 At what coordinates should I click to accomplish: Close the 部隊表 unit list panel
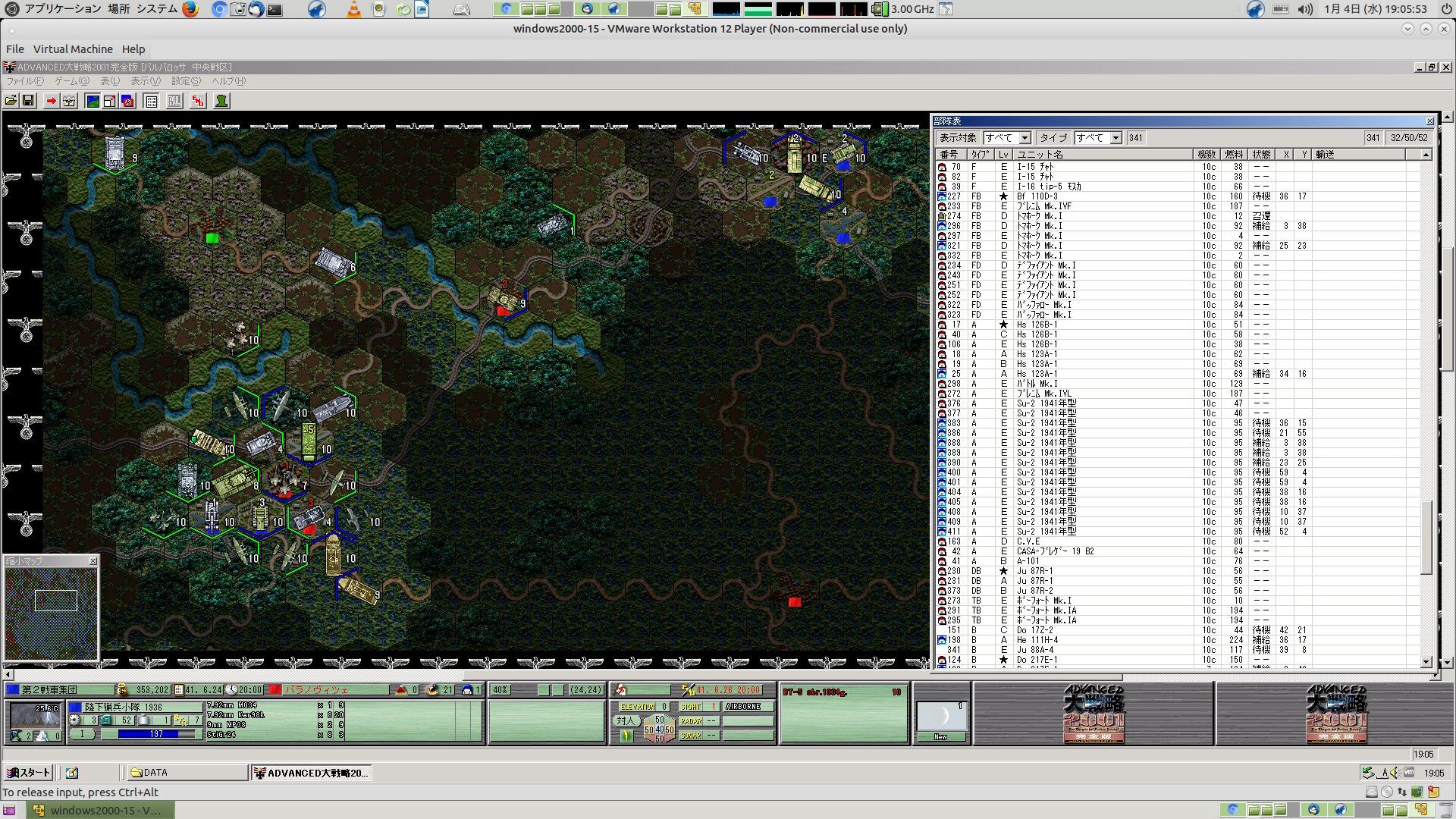pyautogui.click(x=1429, y=121)
